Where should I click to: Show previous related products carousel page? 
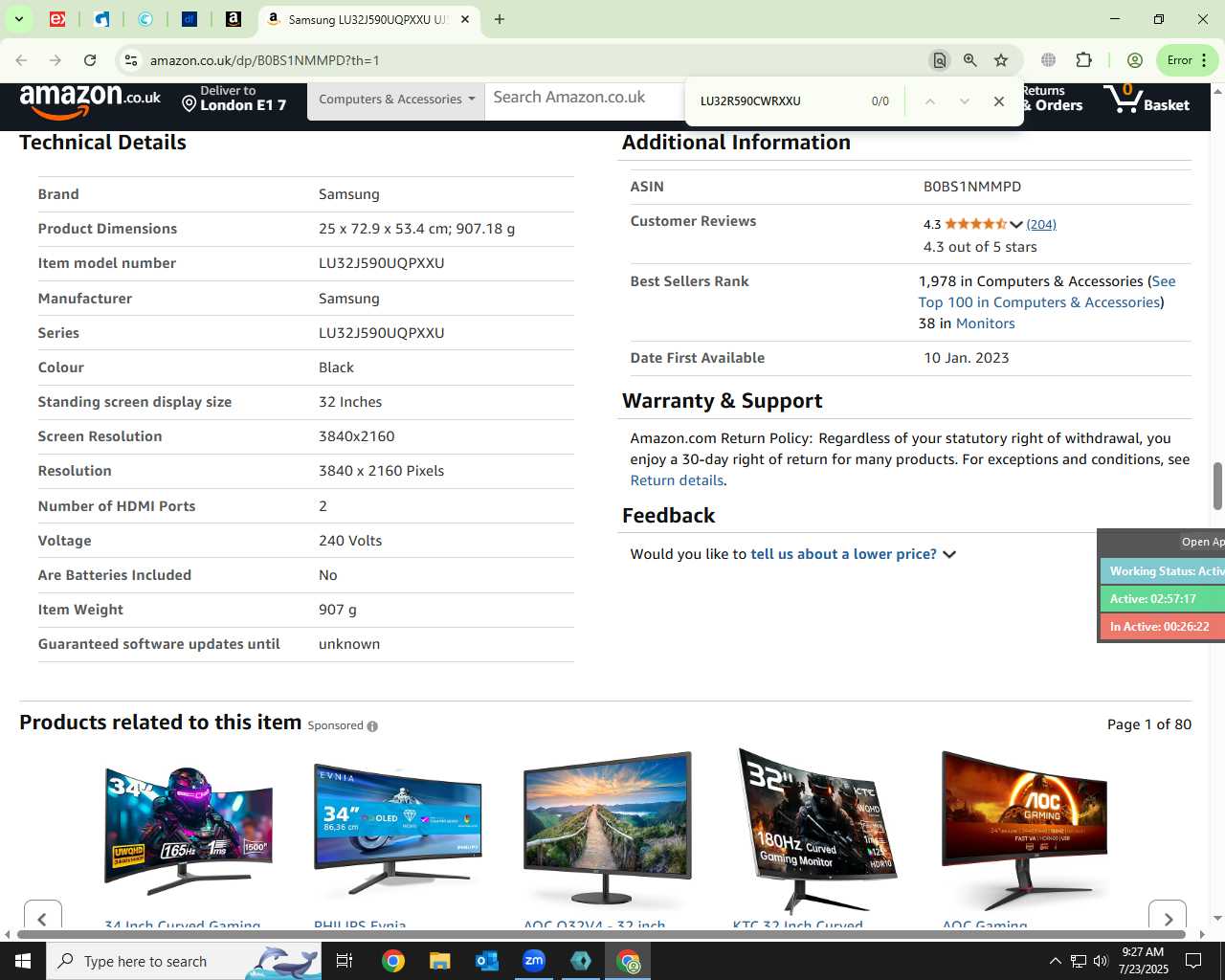(42, 917)
